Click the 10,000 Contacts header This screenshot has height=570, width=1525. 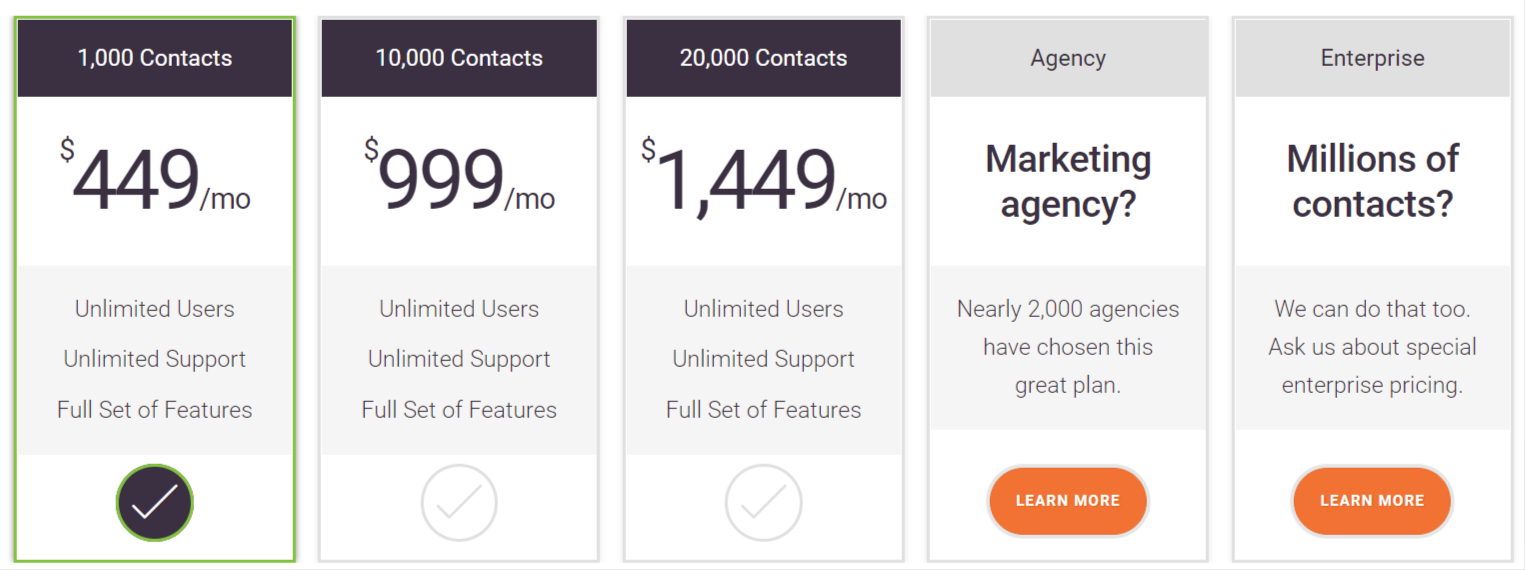459,58
